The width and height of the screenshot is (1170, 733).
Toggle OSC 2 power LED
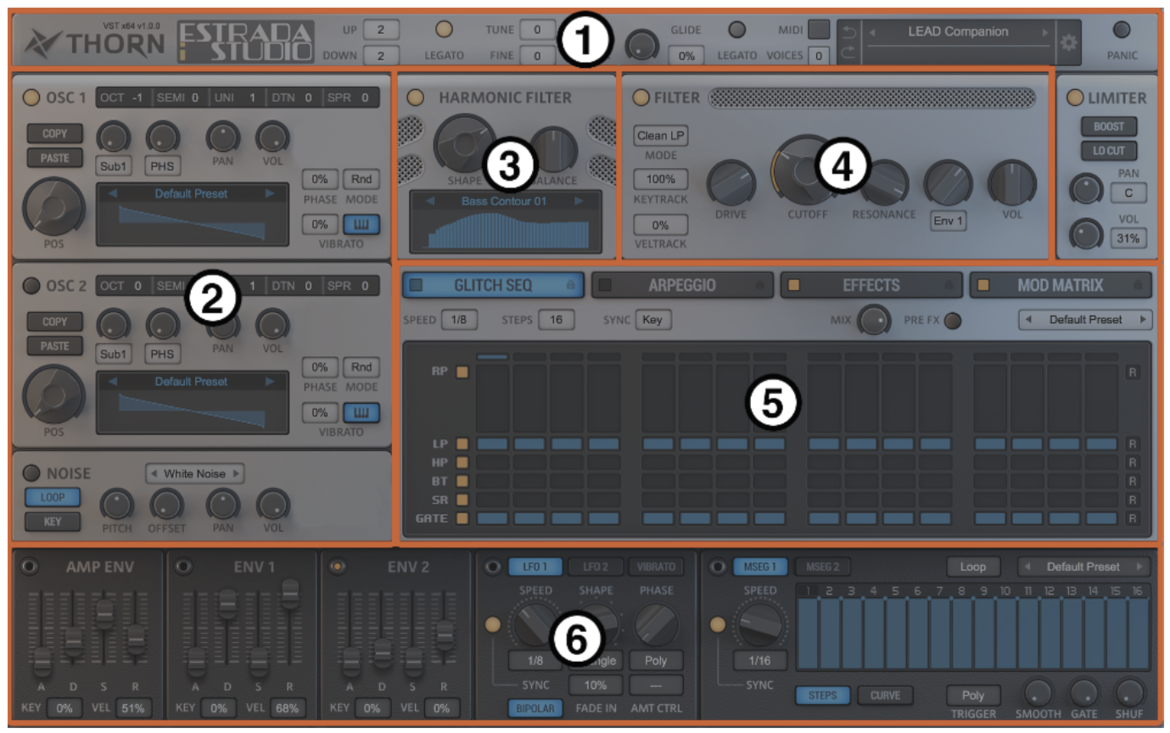point(31,285)
